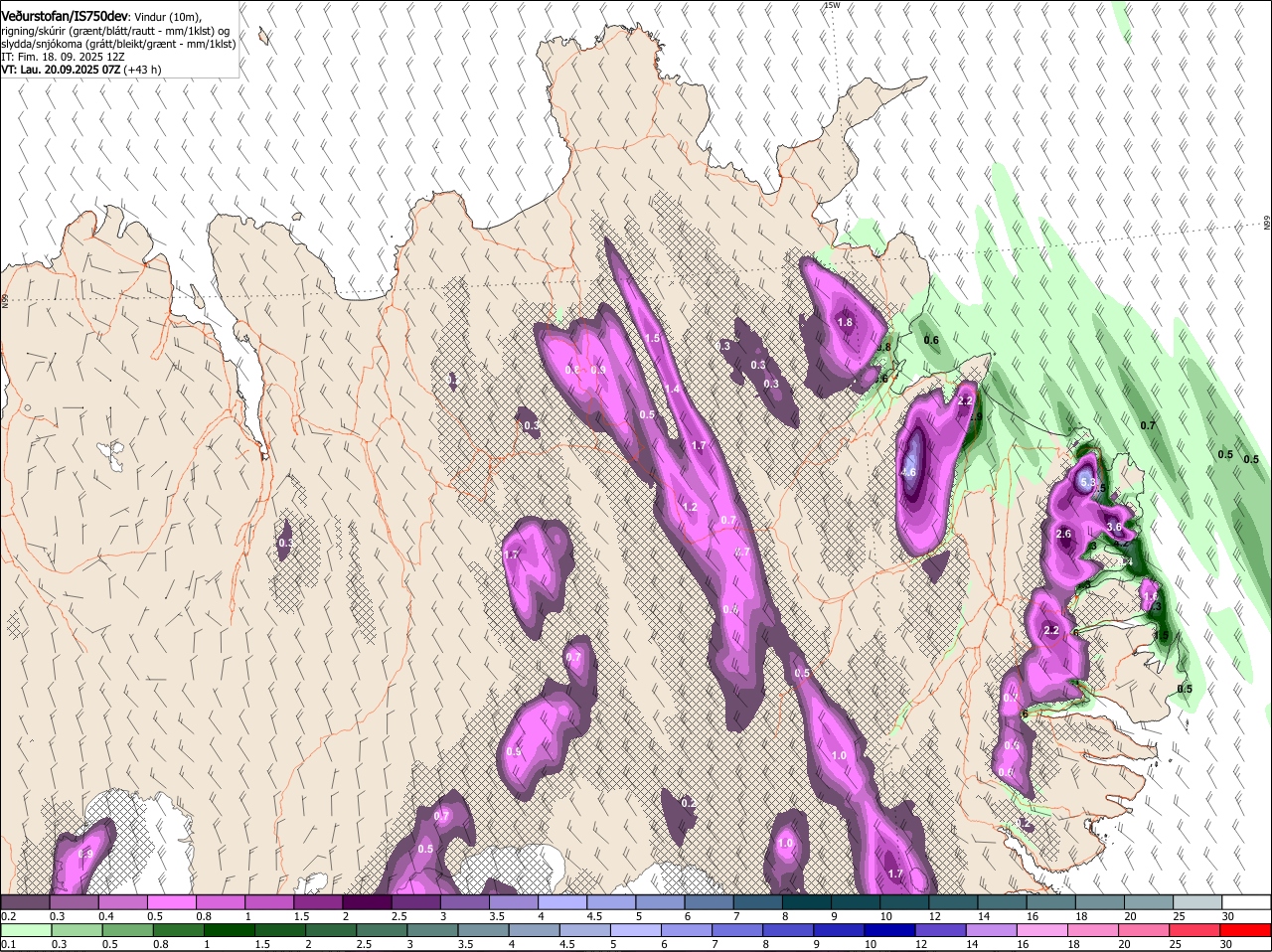This screenshot has height=952, width=1272.
Task: Click the darkest green rain swatch at 1
Action: [x=231, y=929]
